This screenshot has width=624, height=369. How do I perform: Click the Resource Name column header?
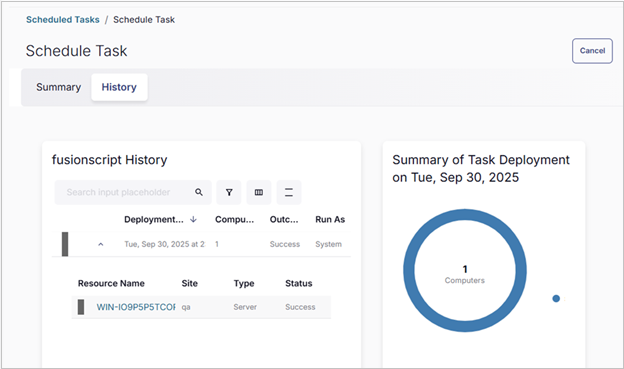[111, 283]
